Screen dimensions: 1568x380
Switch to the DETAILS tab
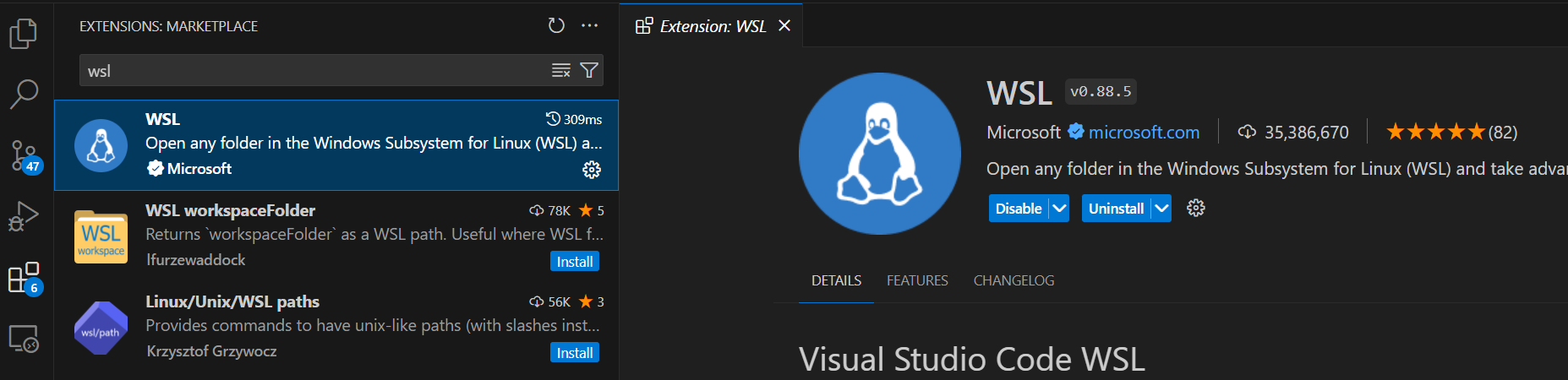[836, 280]
